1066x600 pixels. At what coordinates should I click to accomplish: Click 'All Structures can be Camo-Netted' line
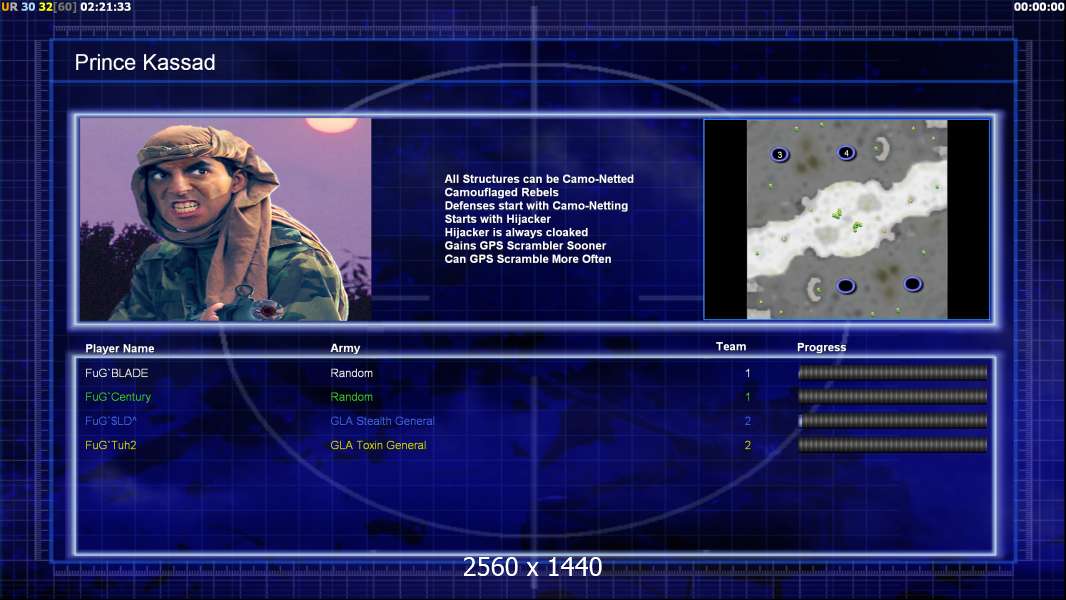tap(539, 179)
